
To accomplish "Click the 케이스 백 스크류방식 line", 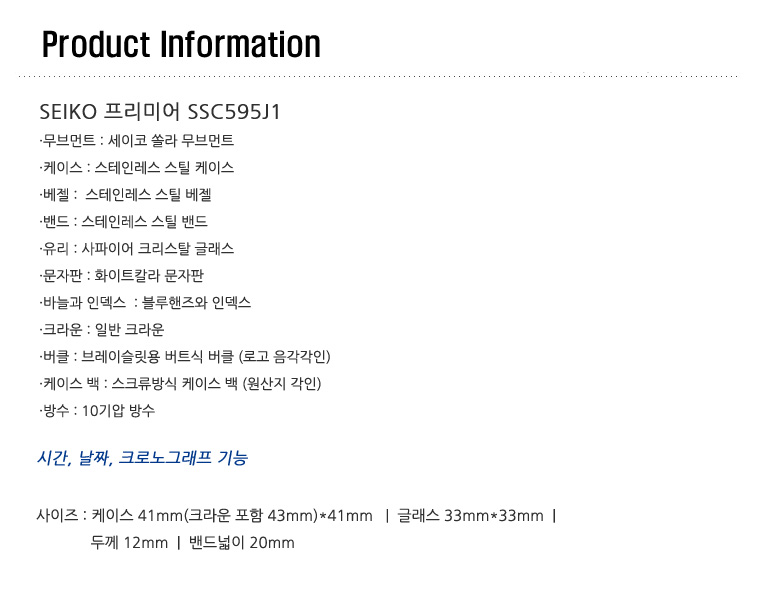I will click(x=180, y=384).
